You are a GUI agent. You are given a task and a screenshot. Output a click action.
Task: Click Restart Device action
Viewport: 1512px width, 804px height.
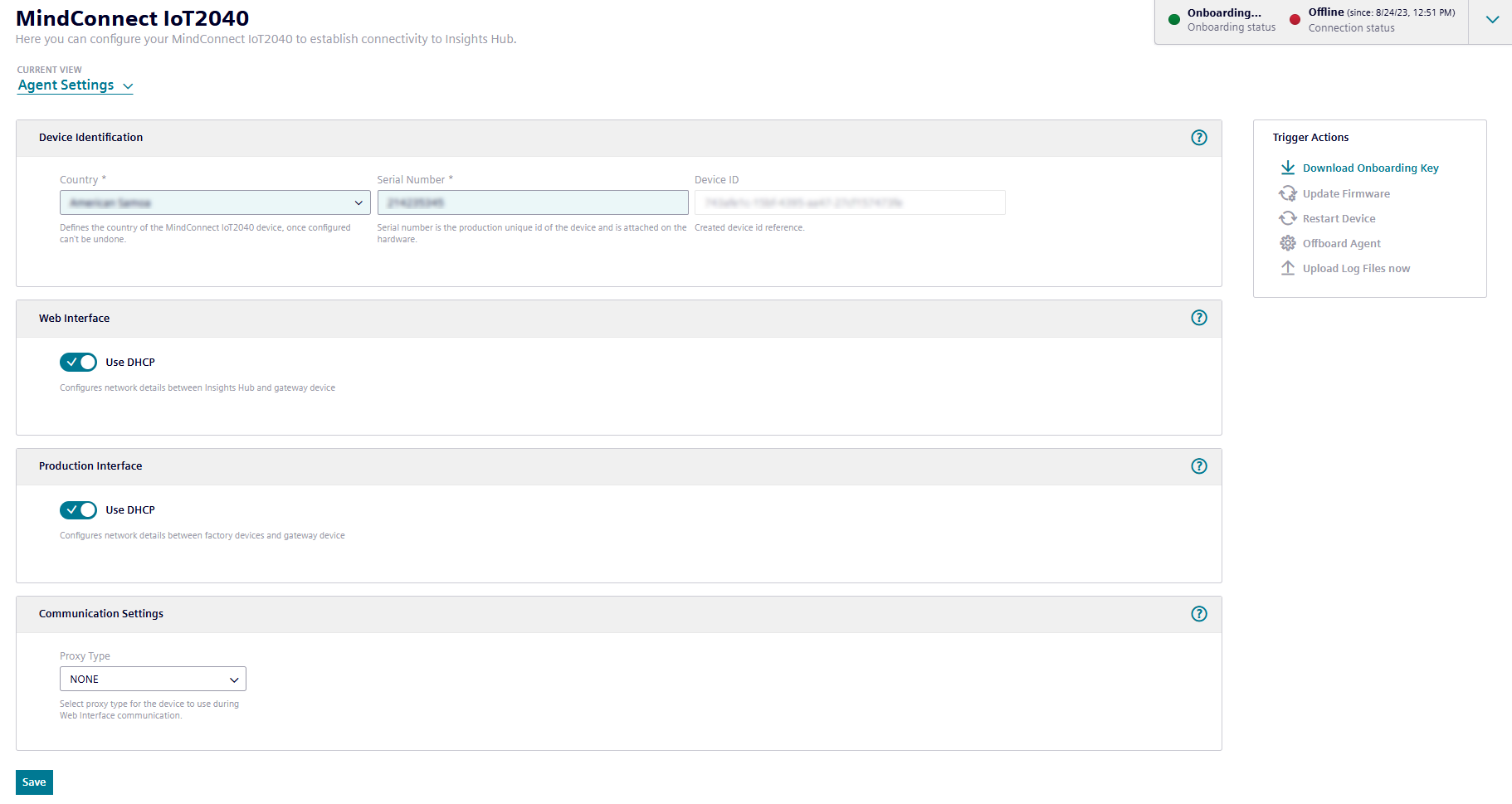pyautogui.click(x=1339, y=218)
